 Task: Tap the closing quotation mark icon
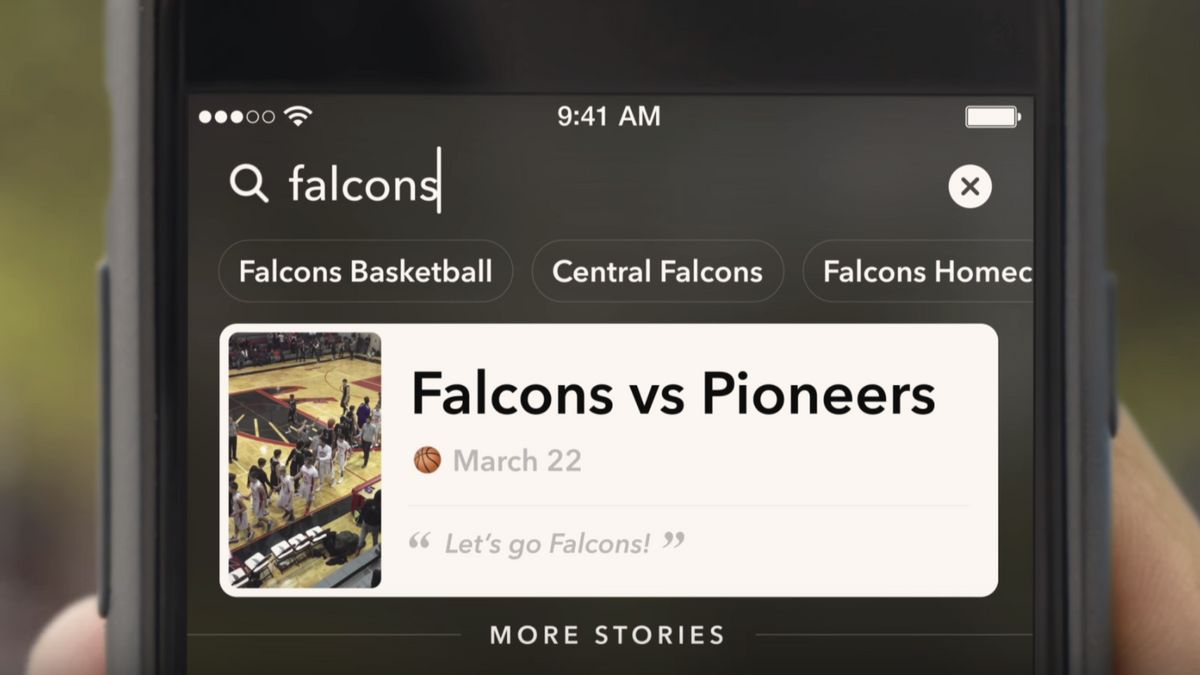point(674,541)
